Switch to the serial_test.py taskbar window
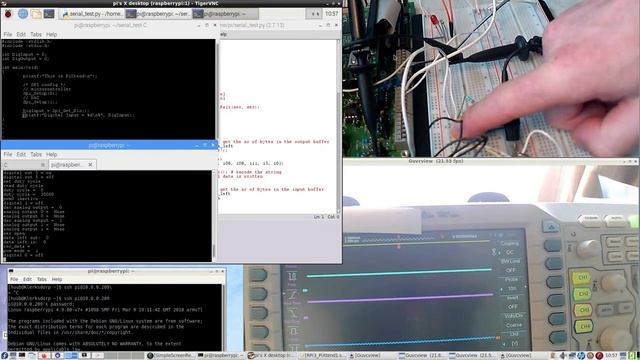The image size is (640, 360). [x=91, y=14]
